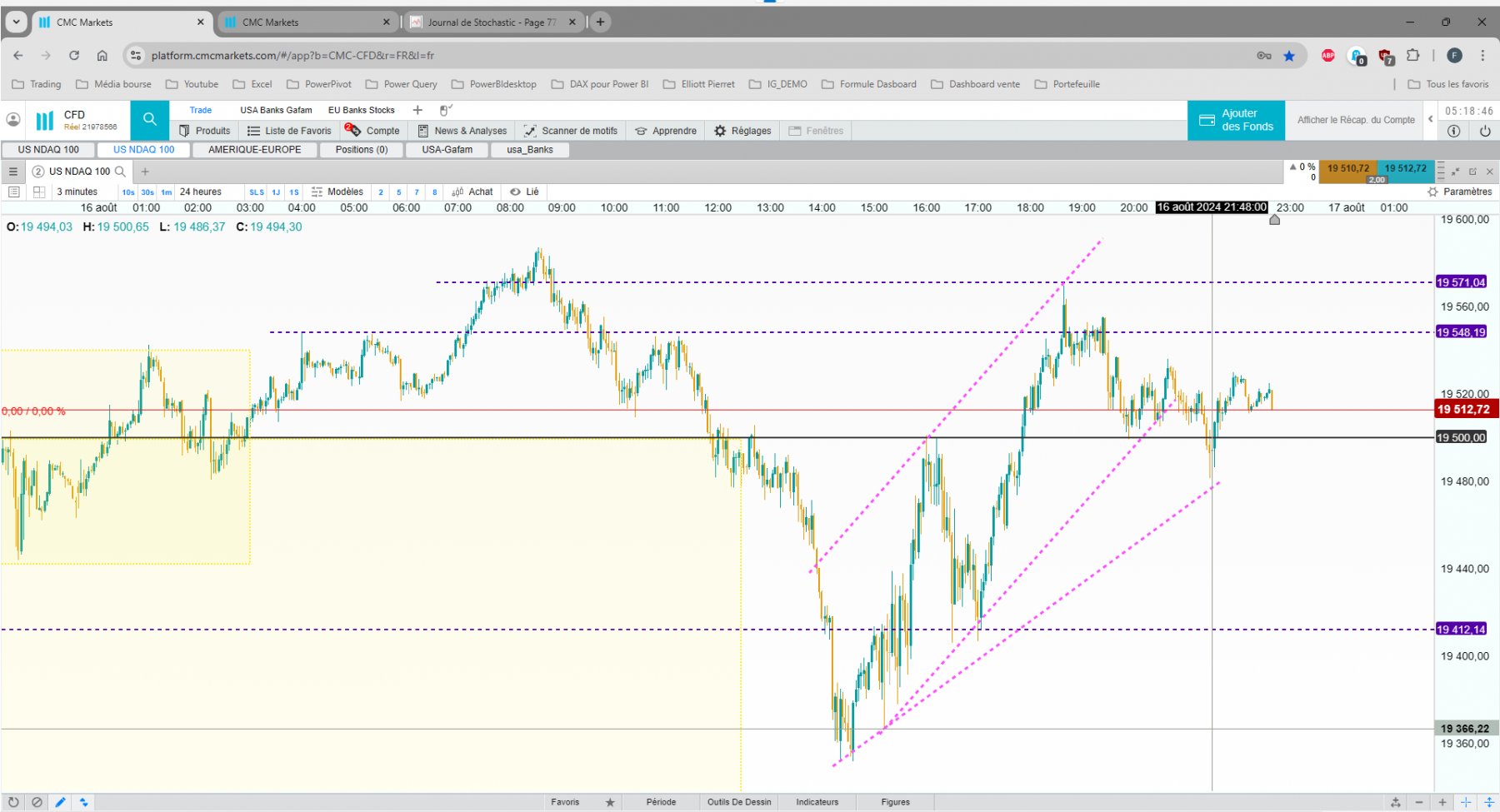Open the 3 minutes interval dropdown
This screenshot has width=1500, height=812.
click(78, 192)
